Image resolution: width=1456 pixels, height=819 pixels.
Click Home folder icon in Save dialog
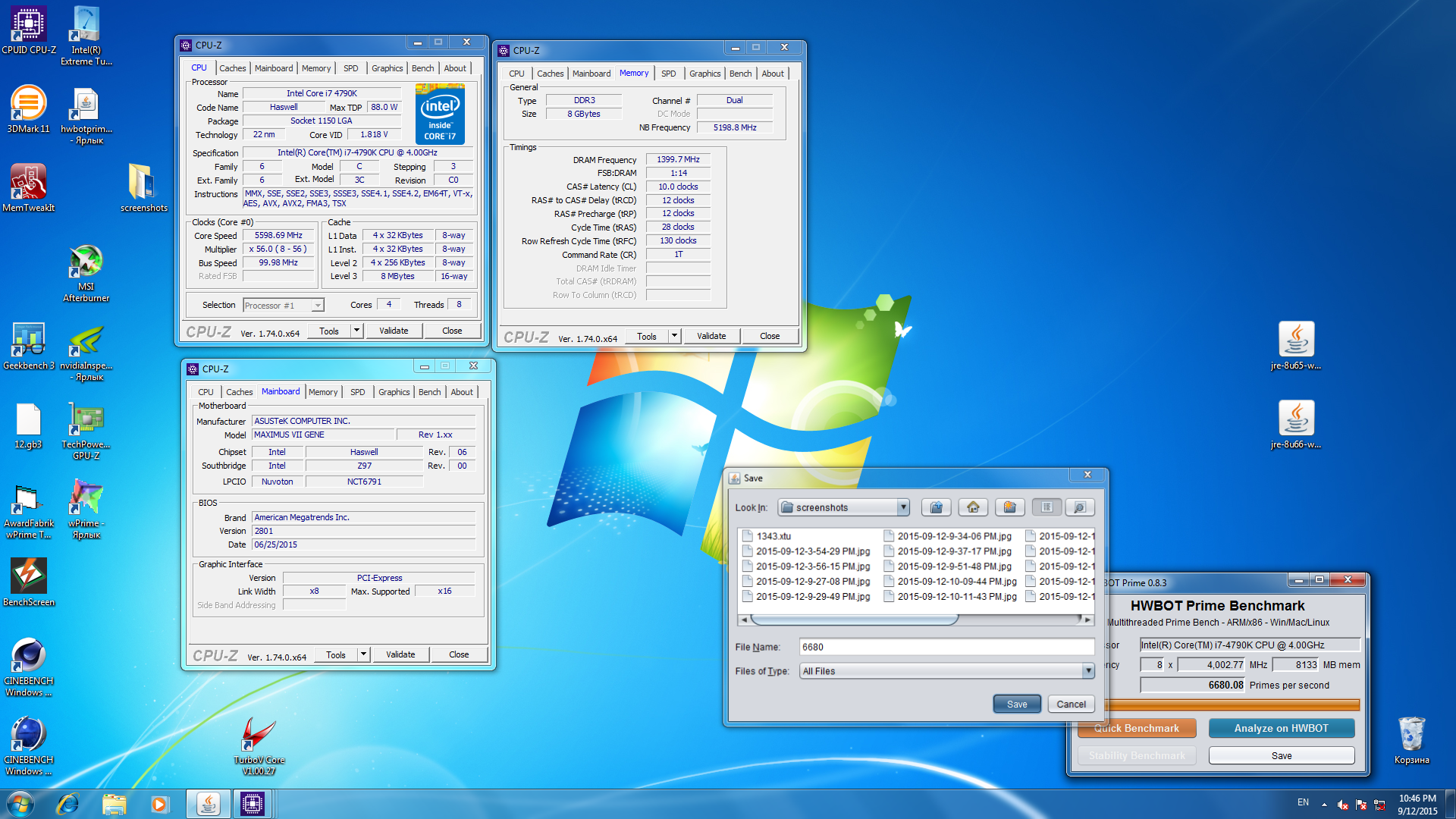point(973,507)
